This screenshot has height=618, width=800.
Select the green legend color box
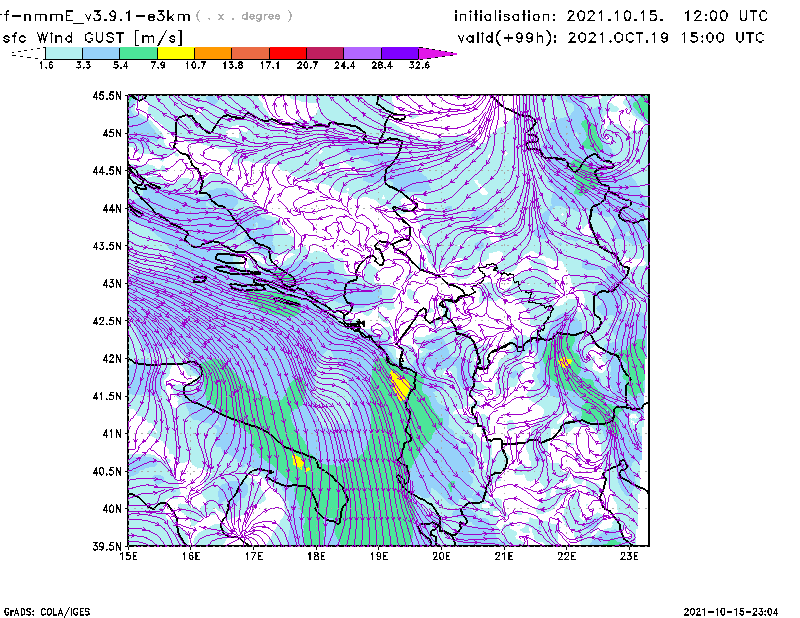[x=138, y=53]
